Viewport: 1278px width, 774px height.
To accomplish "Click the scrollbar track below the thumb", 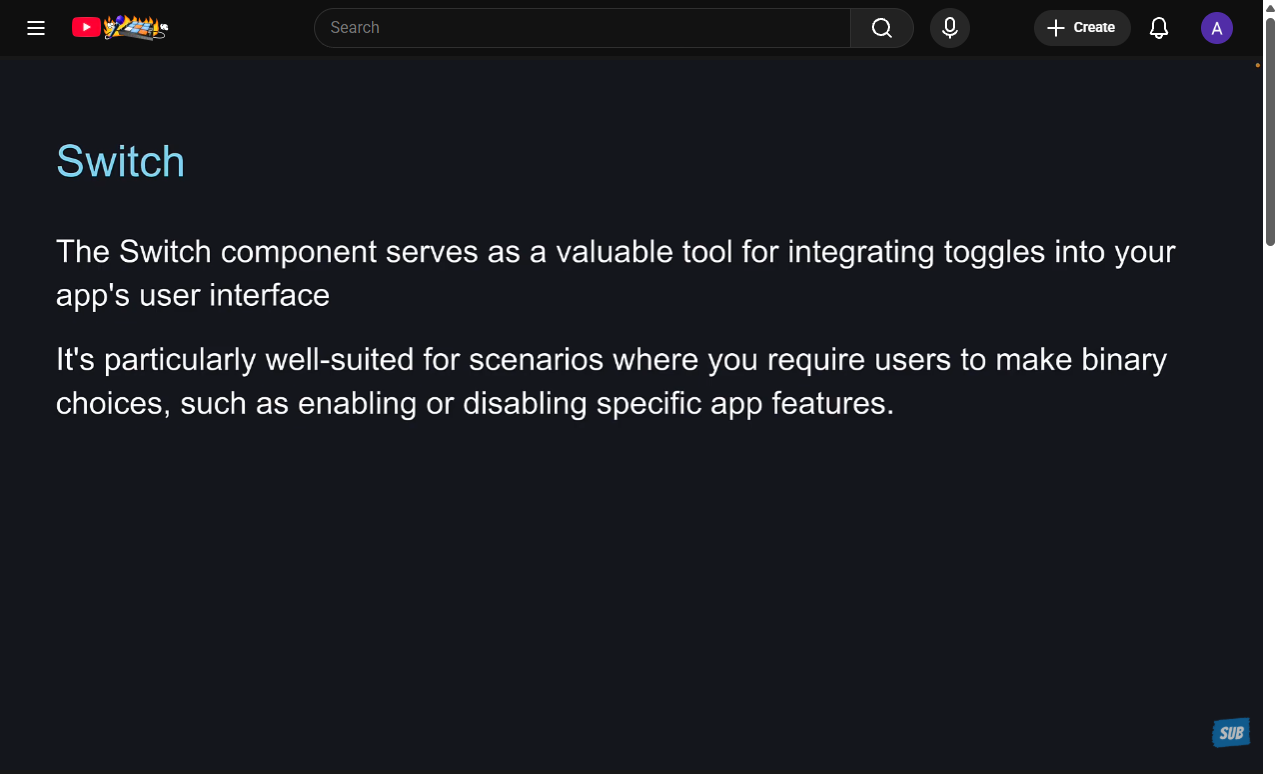I will (x=1270, y=500).
